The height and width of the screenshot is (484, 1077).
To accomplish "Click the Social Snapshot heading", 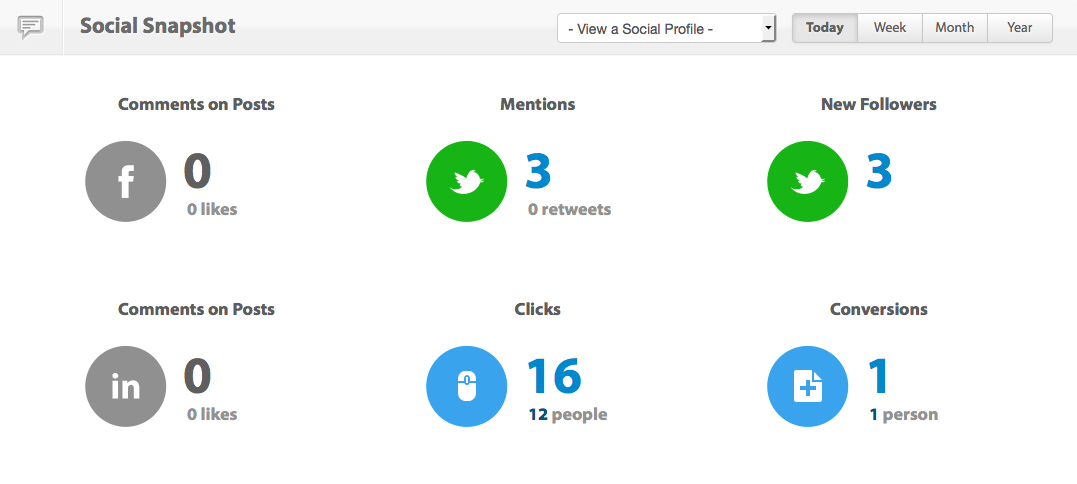I will [158, 26].
